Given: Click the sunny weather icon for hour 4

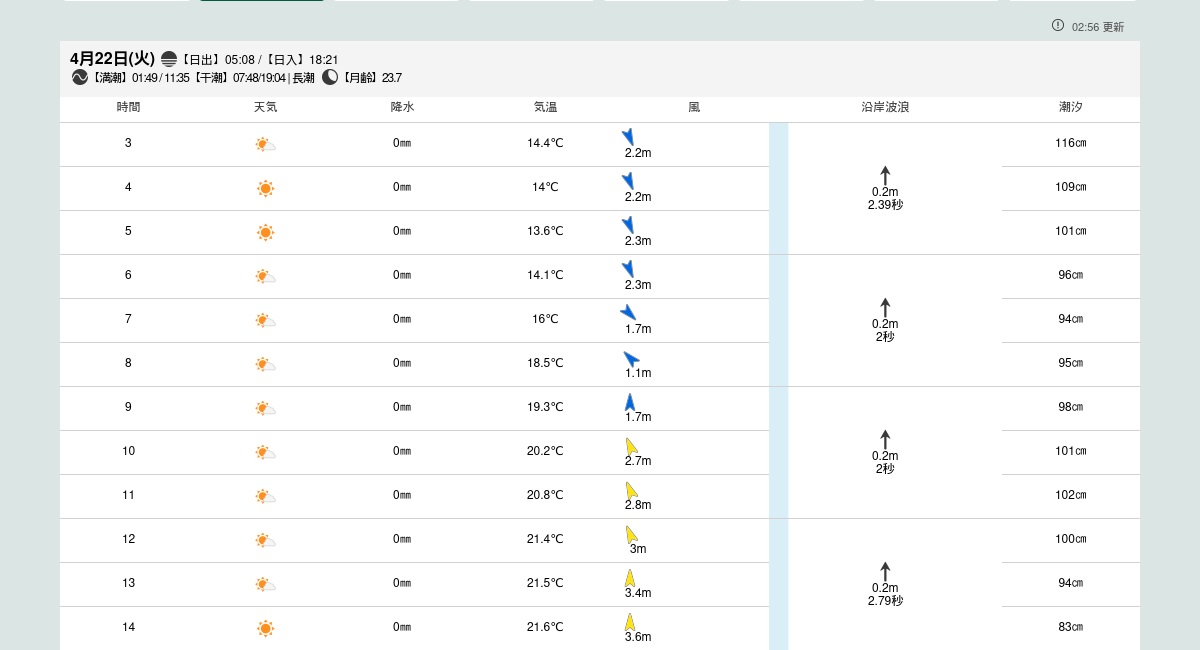Looking at the screenshot, I should [265, 188].
